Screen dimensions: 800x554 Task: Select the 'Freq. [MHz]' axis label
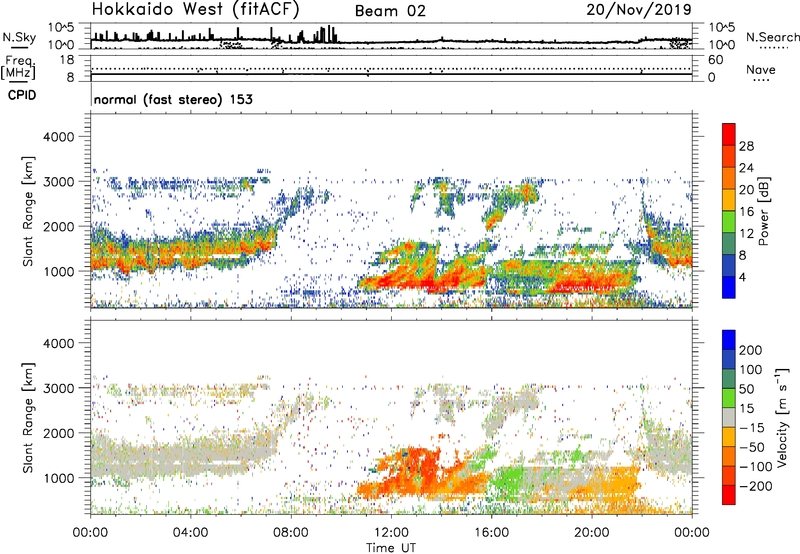click(19, 68)
